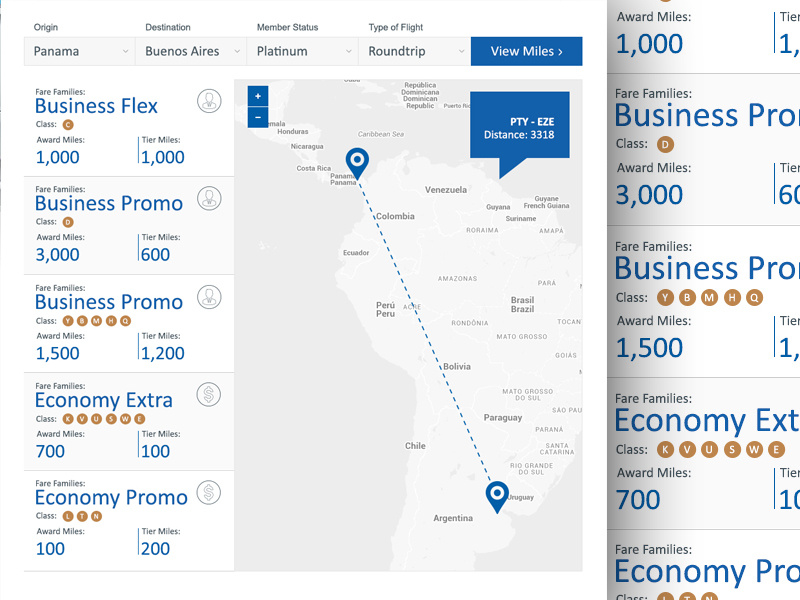Click class Y badge in Business Promo

click(x=68, y=321)
